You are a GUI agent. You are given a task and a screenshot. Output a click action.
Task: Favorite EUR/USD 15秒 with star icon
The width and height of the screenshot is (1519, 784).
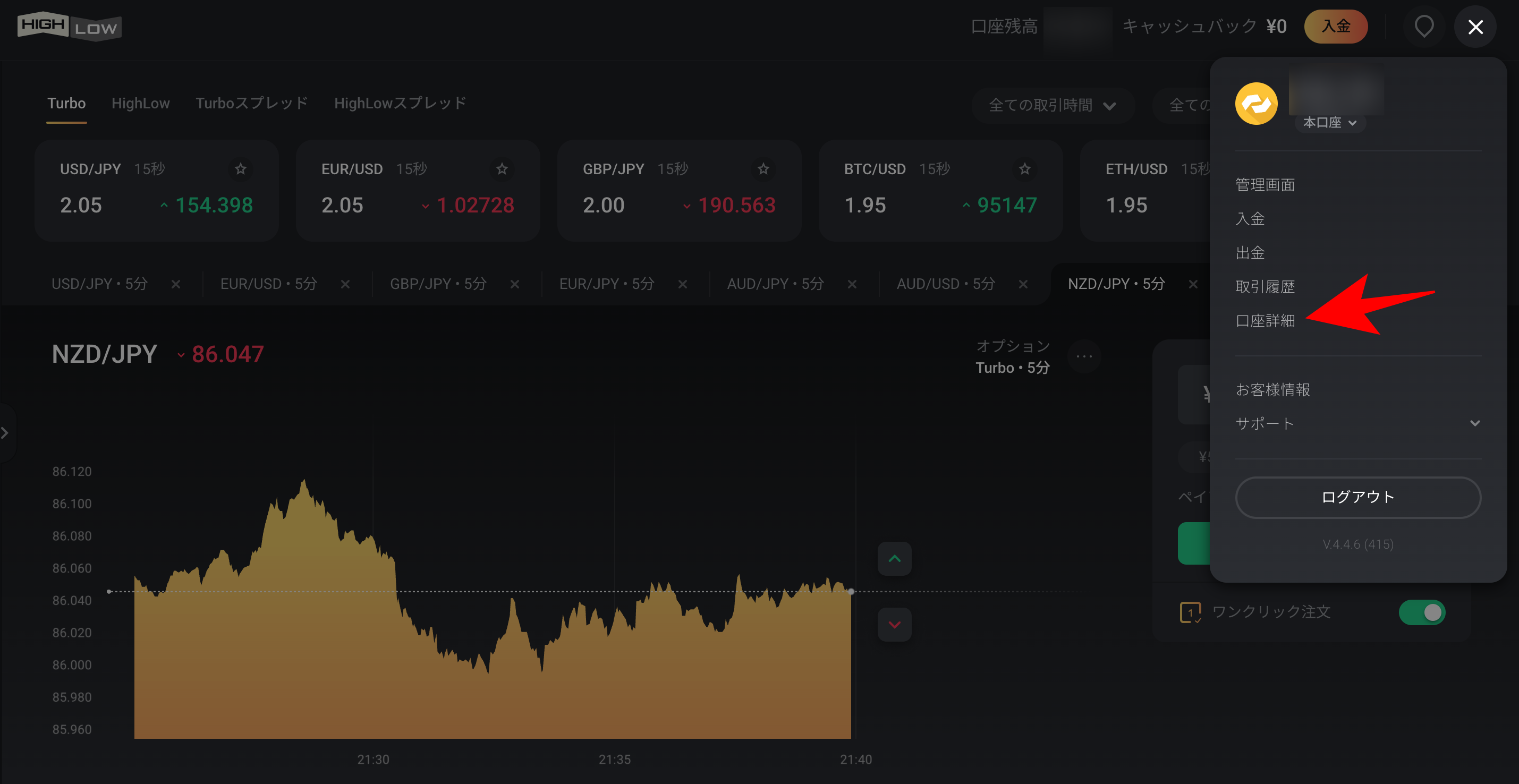[x=502, y=169]
